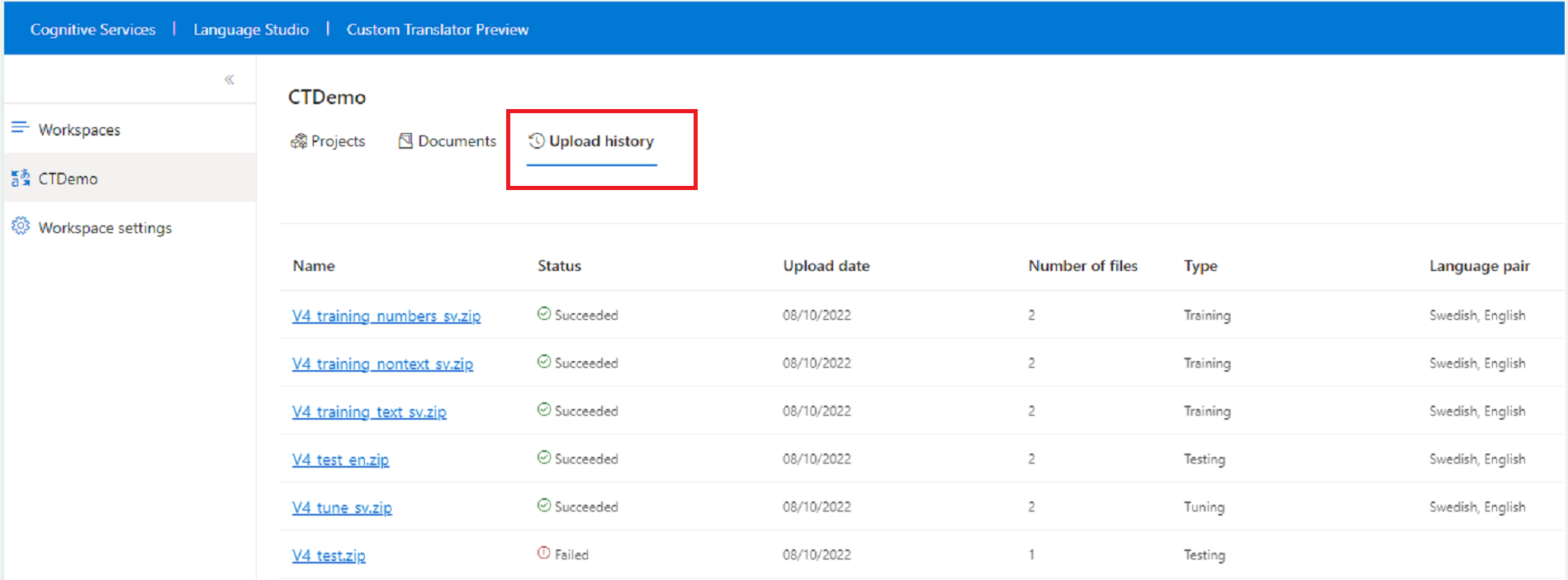
Task: Click the Workspaces hamburger icon
Action: (x=20, y=127)
